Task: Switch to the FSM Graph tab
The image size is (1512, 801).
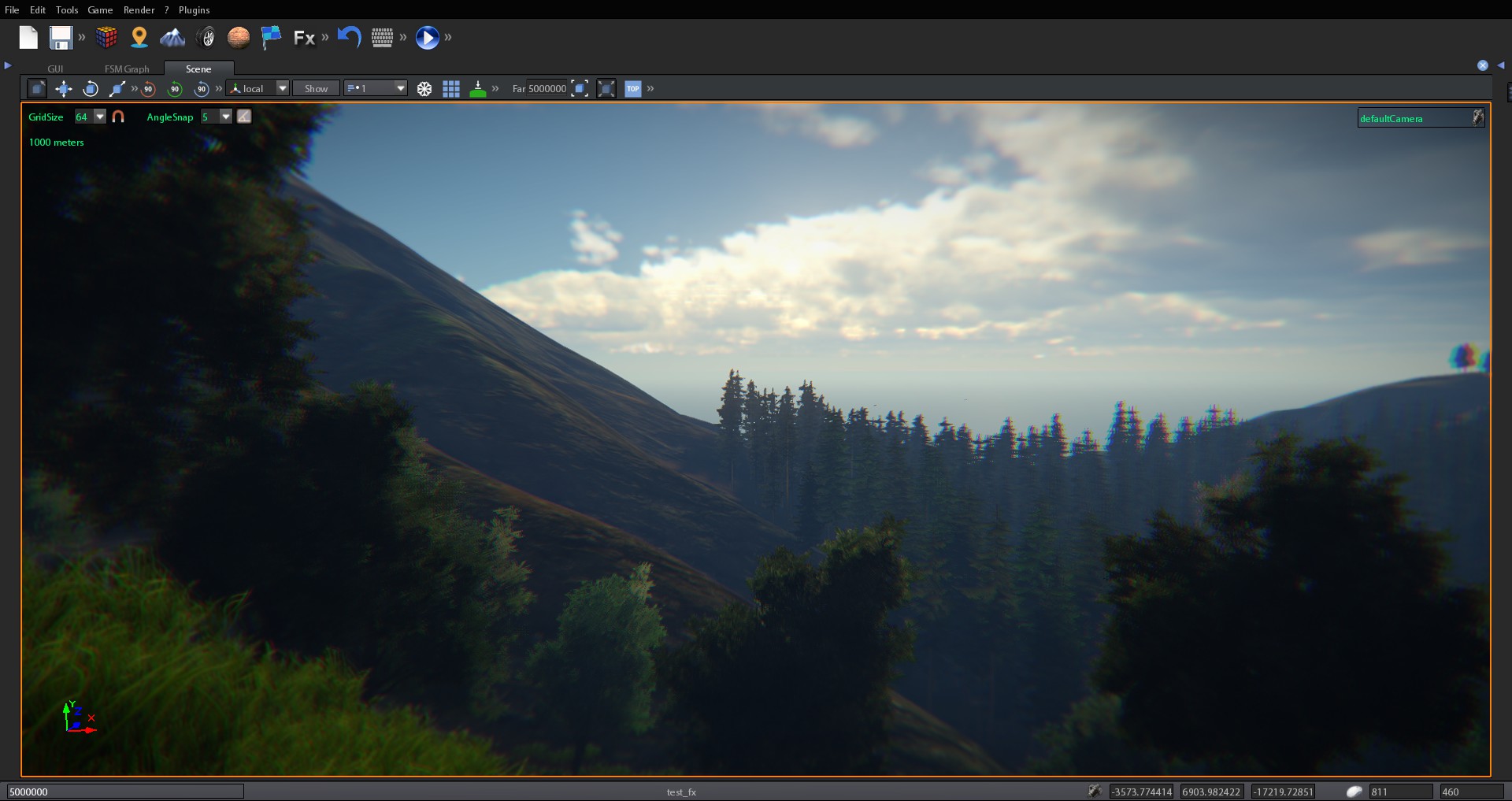Action: (127, 69)
